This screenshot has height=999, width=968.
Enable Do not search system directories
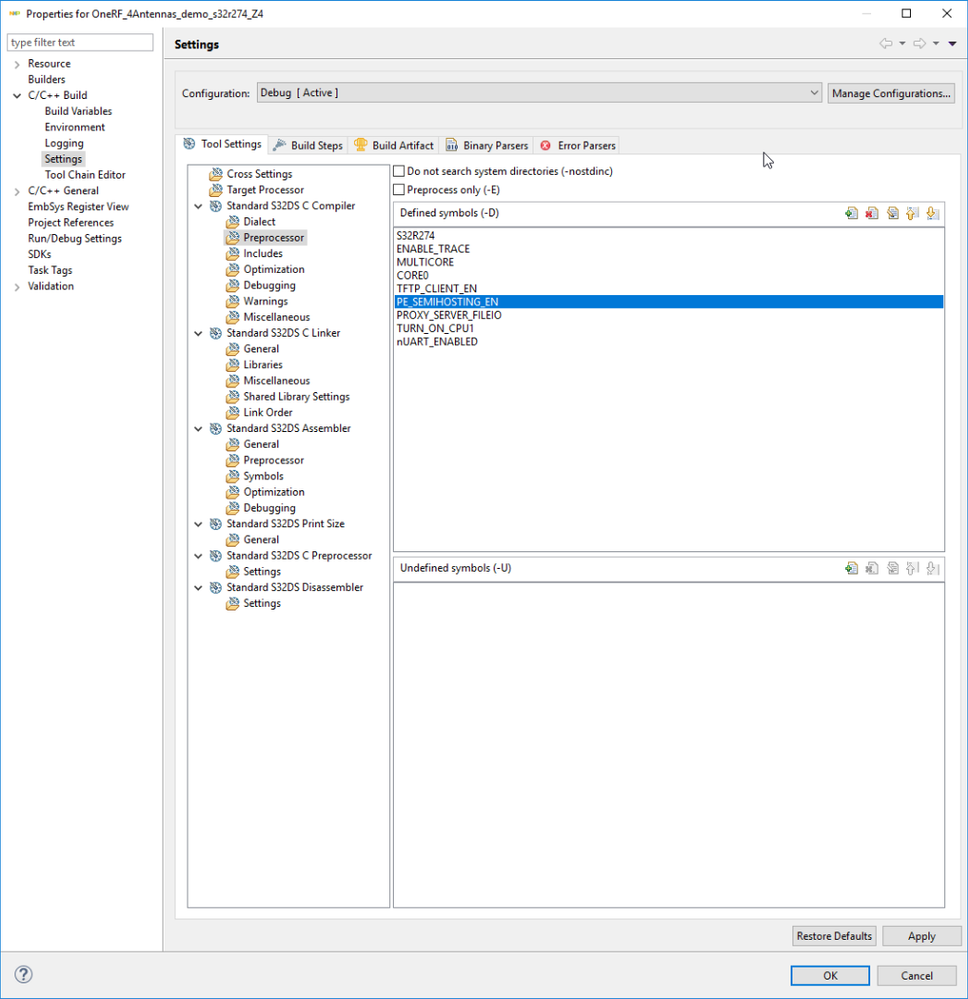click(x=399, y=171)
